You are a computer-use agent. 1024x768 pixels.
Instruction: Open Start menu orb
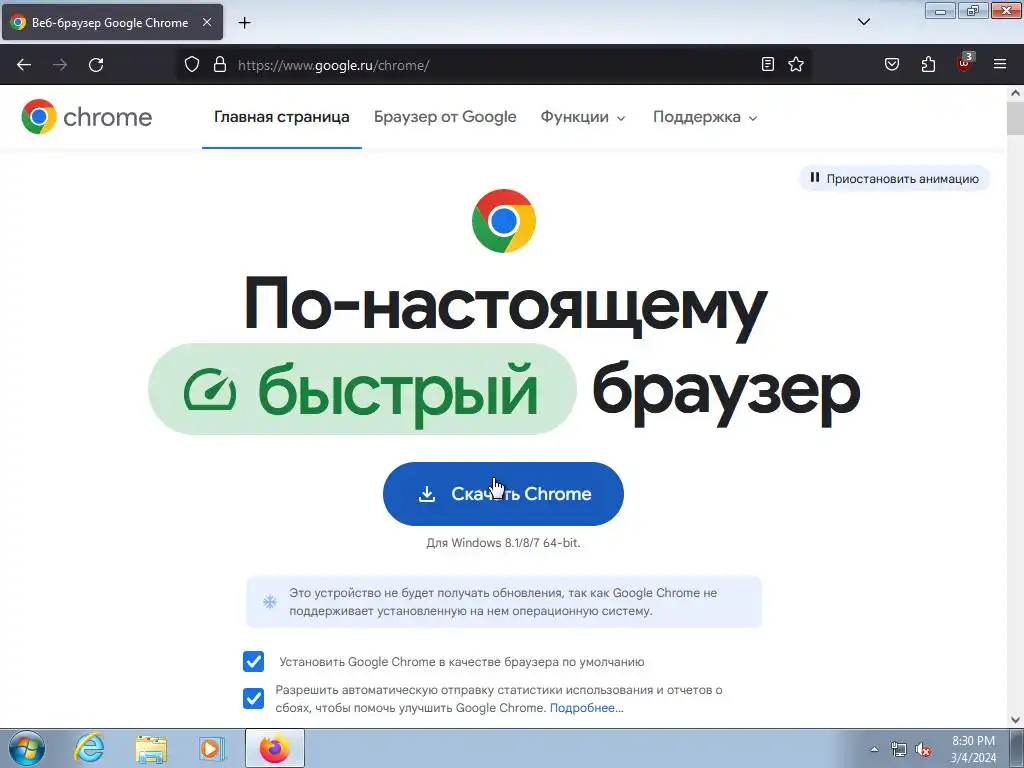pyautogui.click(x=27, y=748)
